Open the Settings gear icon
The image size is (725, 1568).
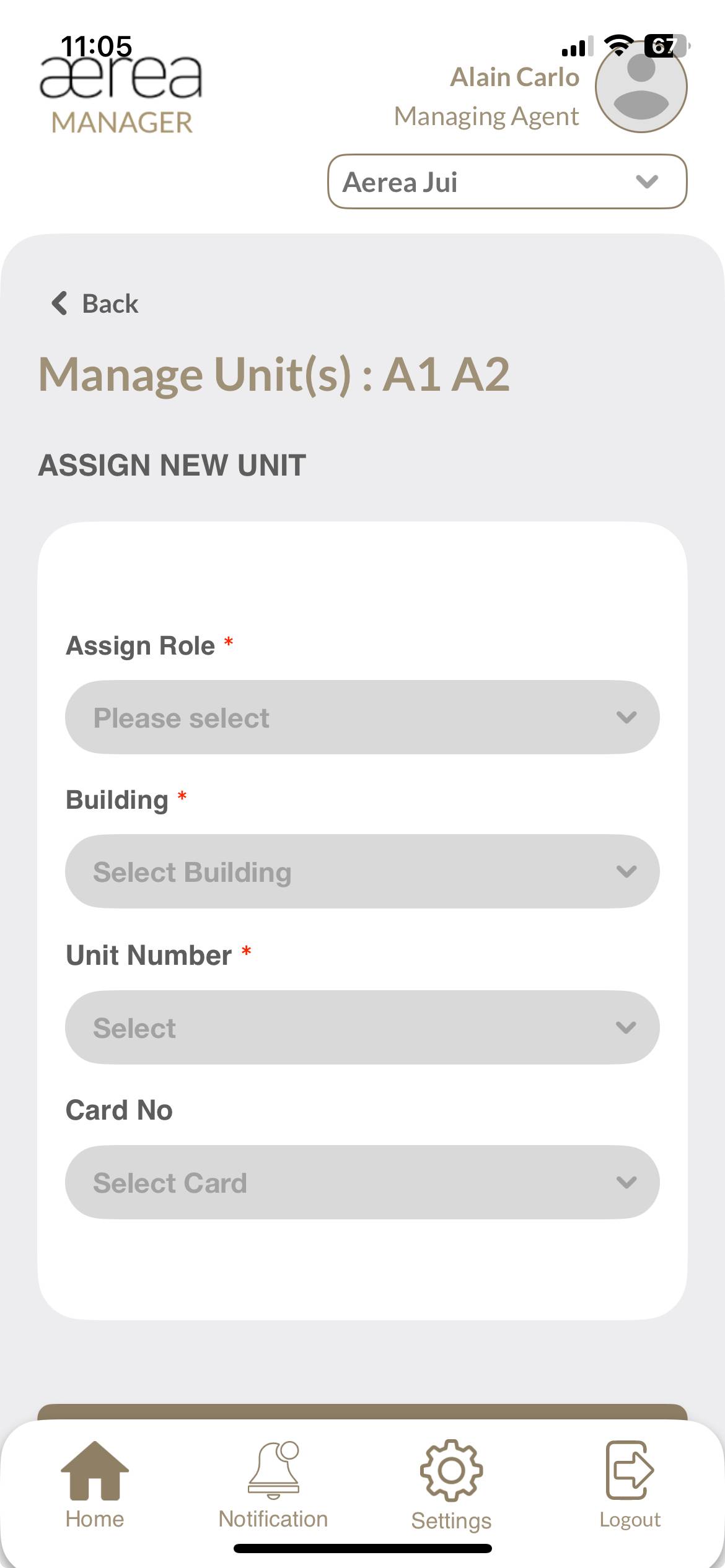click(451, 1470)
